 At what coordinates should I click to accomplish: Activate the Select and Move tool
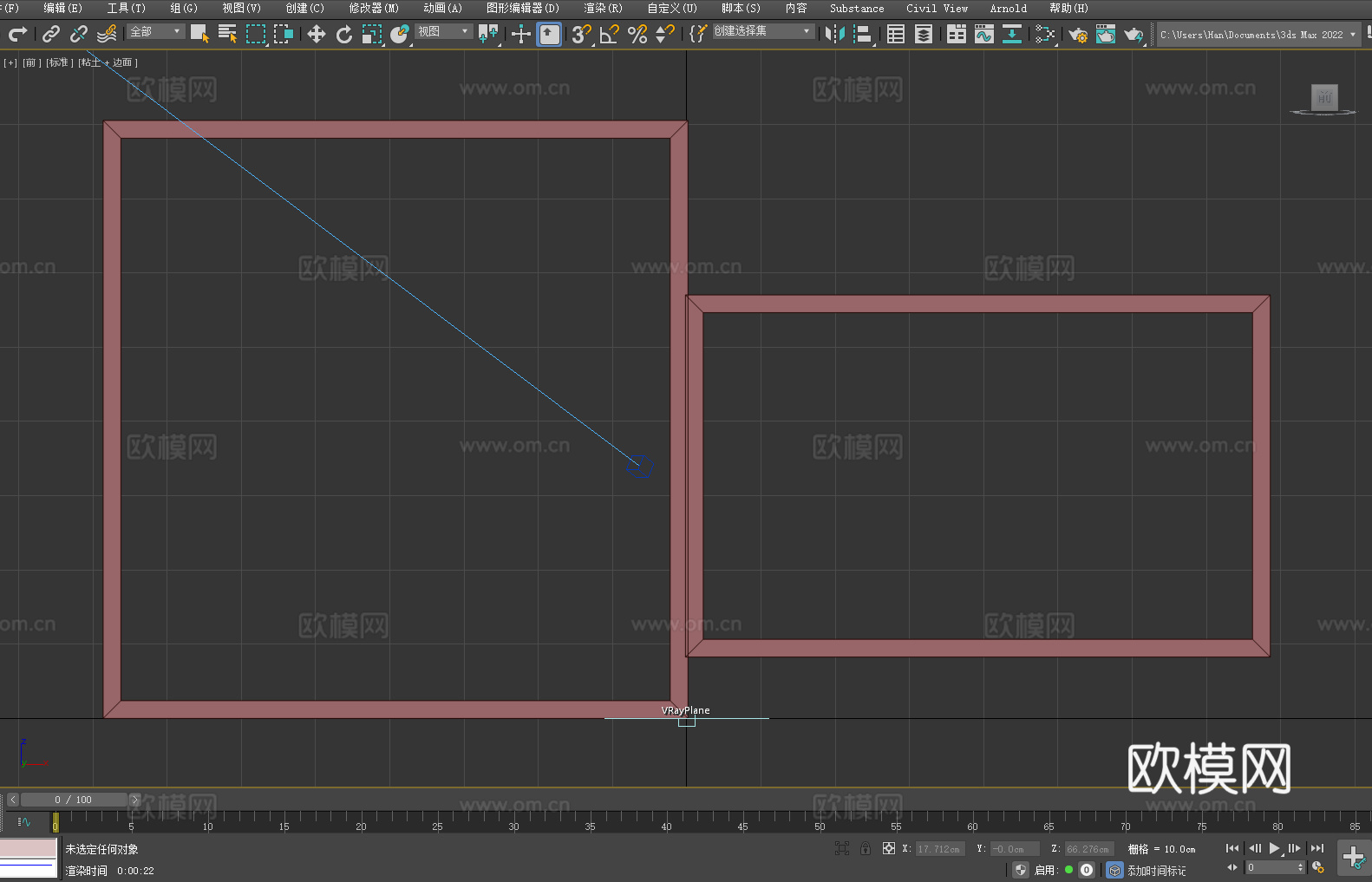[317, 34]
